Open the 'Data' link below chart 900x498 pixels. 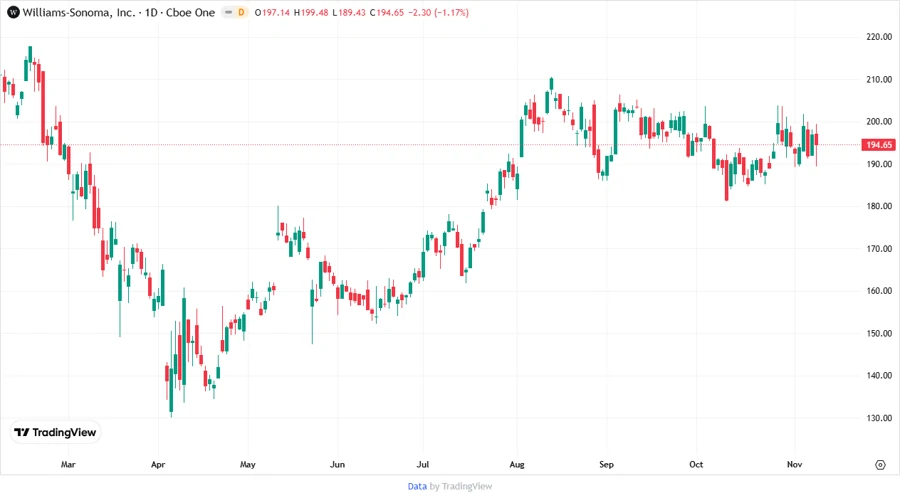417,487
